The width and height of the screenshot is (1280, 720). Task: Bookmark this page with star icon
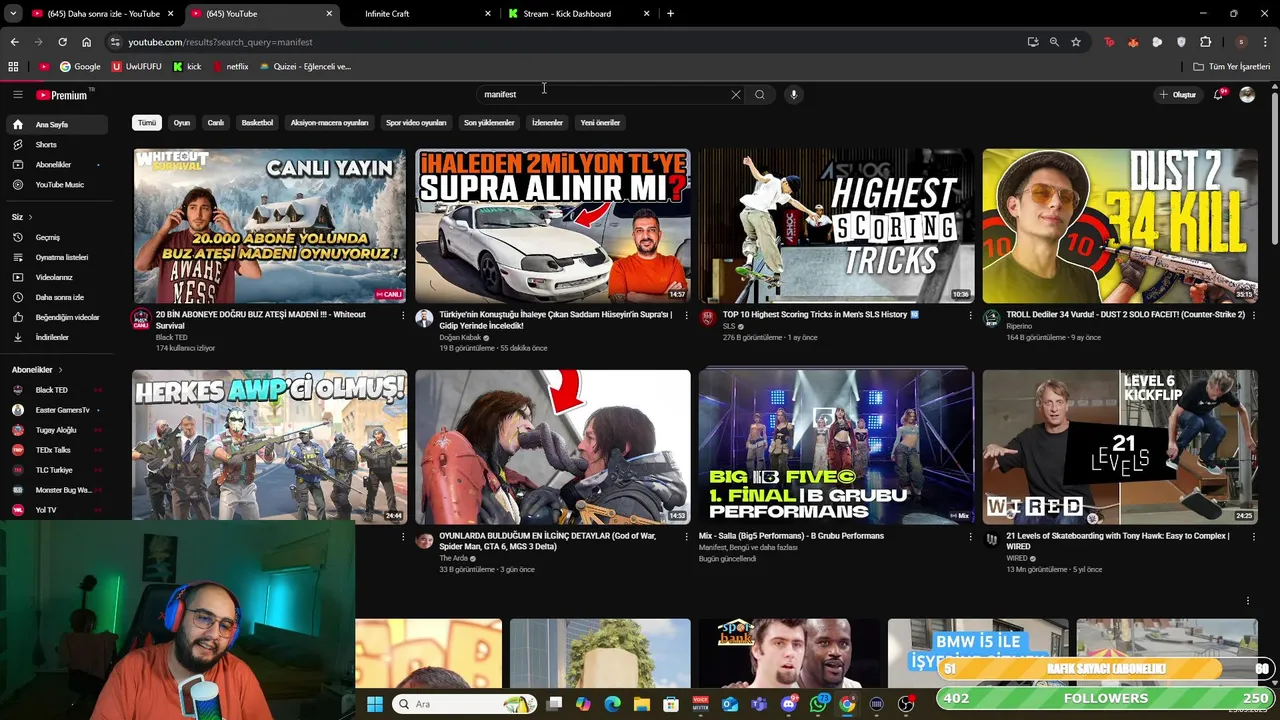point(1076,42)
